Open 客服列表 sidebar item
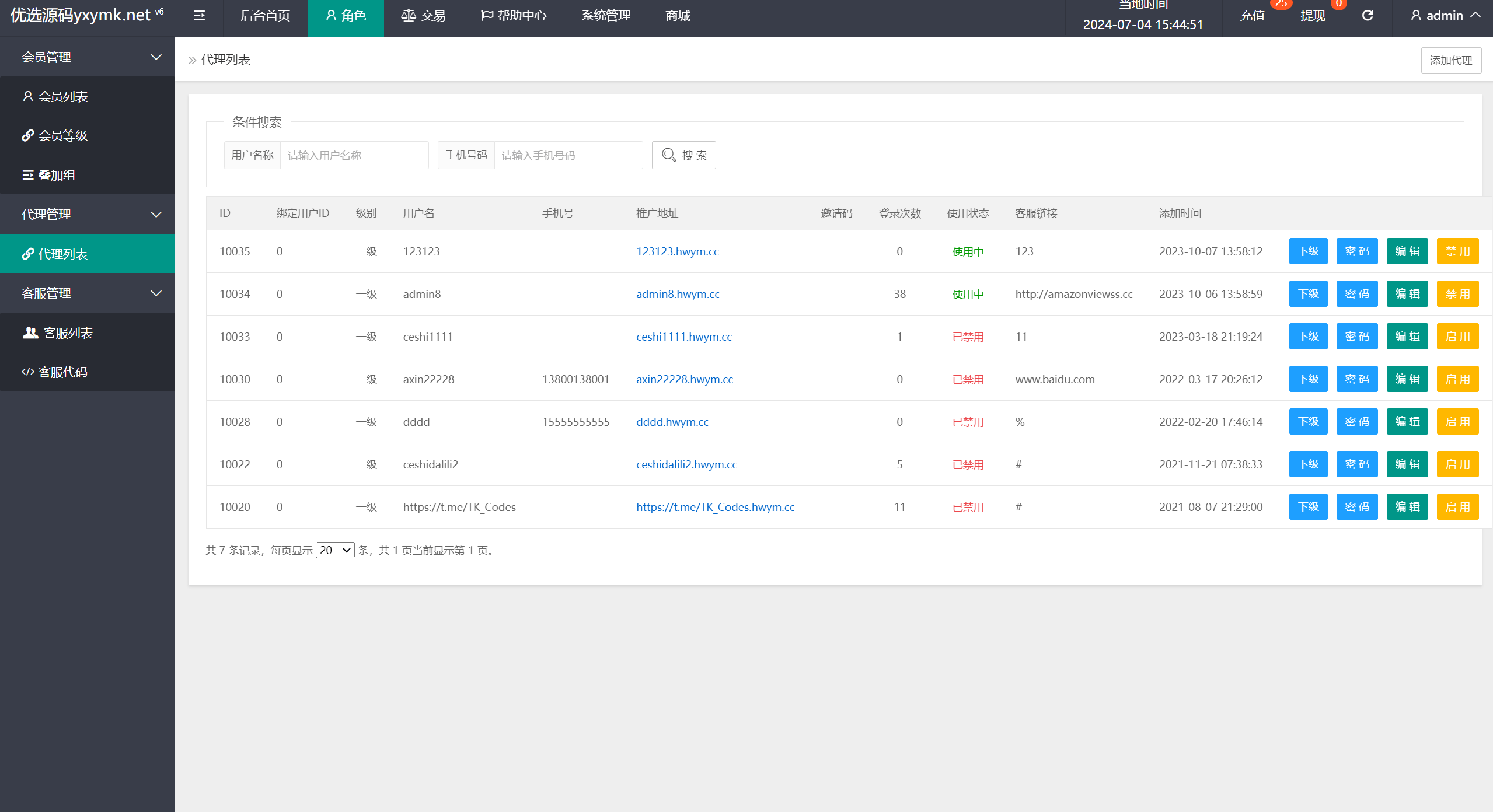 tap(68, 332)
